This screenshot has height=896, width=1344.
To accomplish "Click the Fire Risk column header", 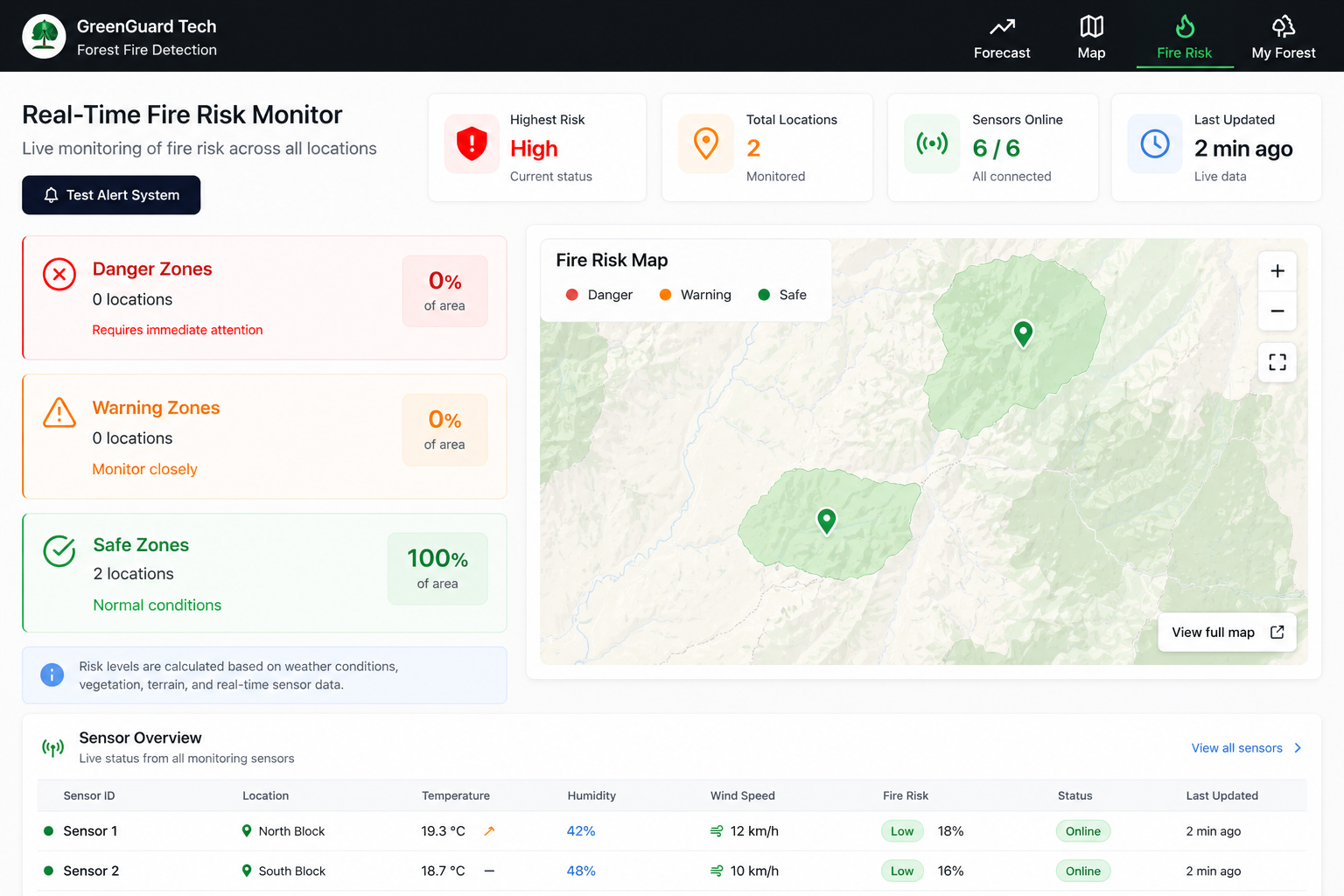I will coord(906,795).
